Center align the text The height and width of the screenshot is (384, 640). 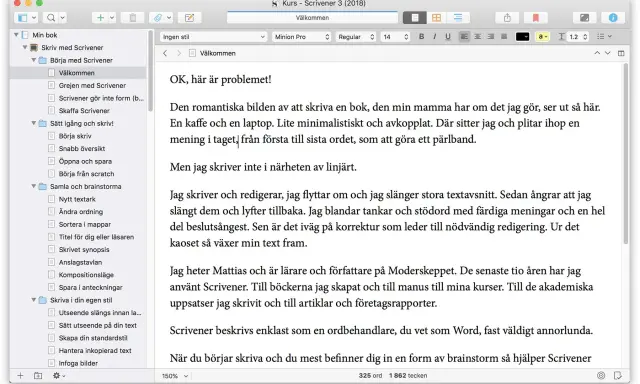pyautogui.click(x=477, y=37)
